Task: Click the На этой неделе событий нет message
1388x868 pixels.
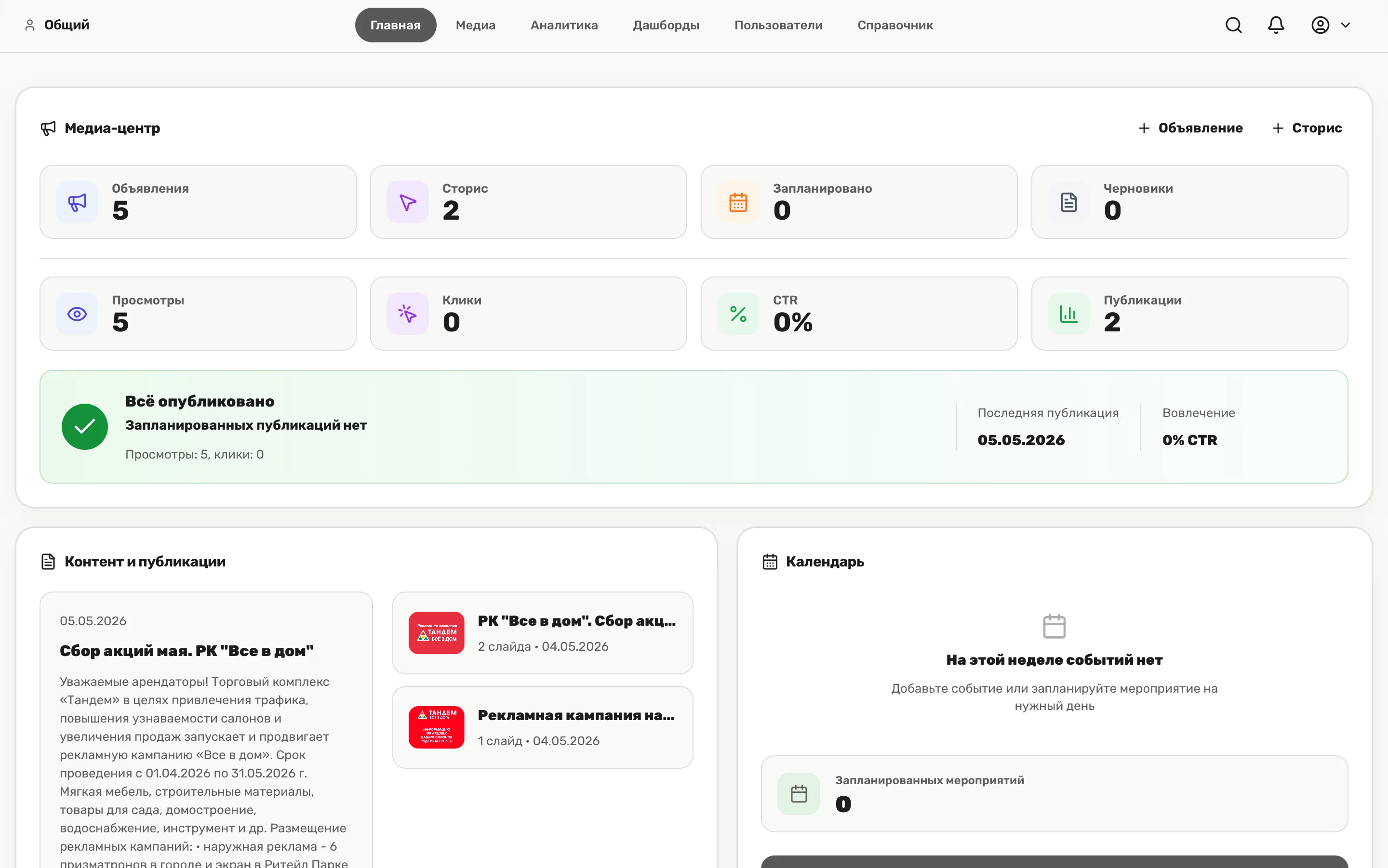Action: 1054,660
